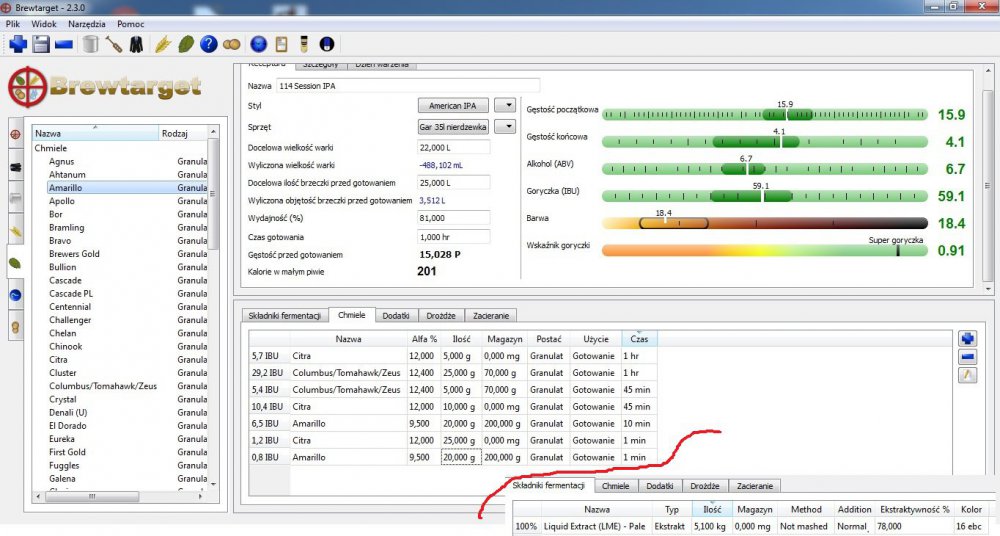The width and height of the screenshot is (1000, 536).
Task: Open the equipment kettle icon in toolbar
Action: [x=91, y=44]
